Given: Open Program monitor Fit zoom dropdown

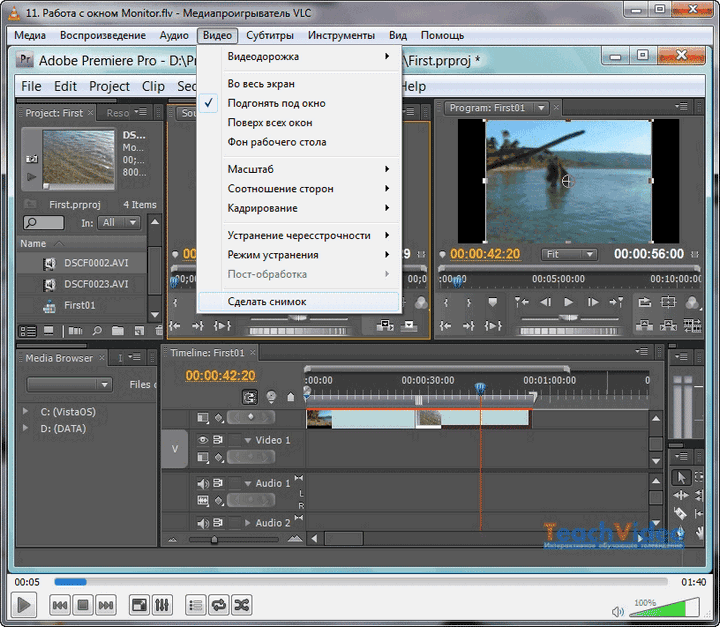Looking at the screenshot, I should click(568, 254).
